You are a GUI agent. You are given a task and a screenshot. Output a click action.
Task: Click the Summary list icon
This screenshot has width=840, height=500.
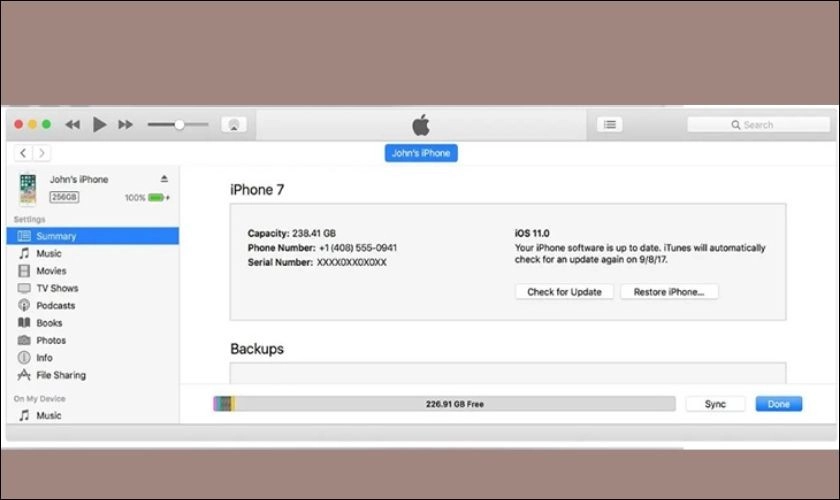24,236
